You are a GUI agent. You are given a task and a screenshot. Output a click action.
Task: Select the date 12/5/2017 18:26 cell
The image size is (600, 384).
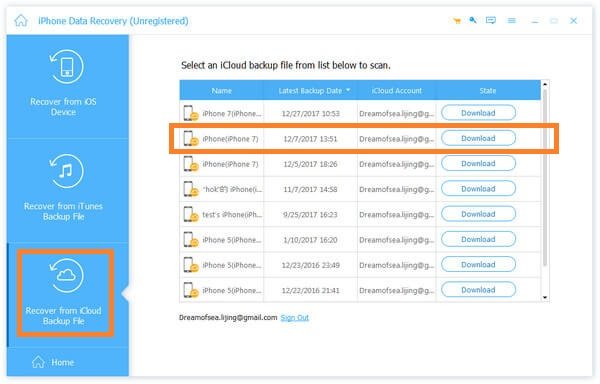[310, 164]
